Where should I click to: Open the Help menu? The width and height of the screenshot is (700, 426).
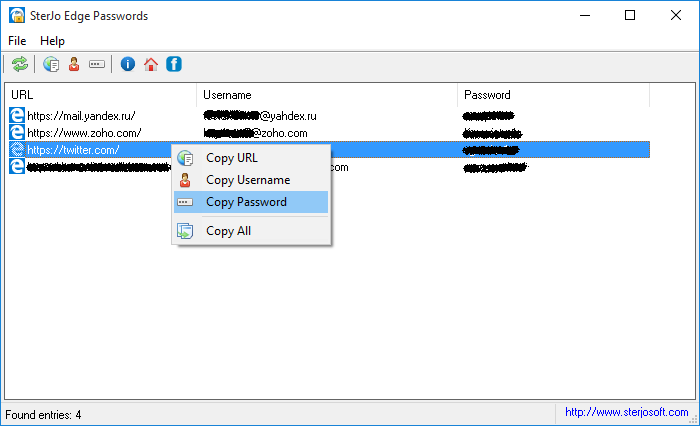(x=52, y=41)
